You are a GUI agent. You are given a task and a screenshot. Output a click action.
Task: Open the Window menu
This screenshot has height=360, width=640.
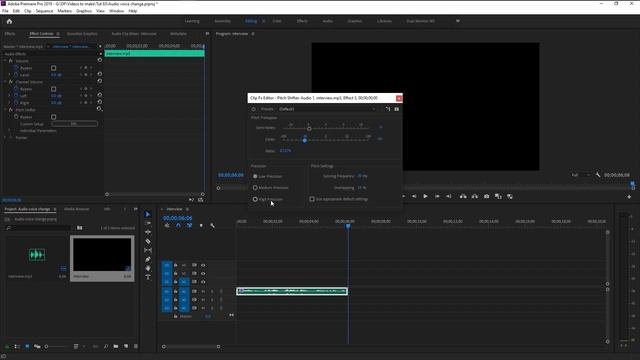[116, 11]
